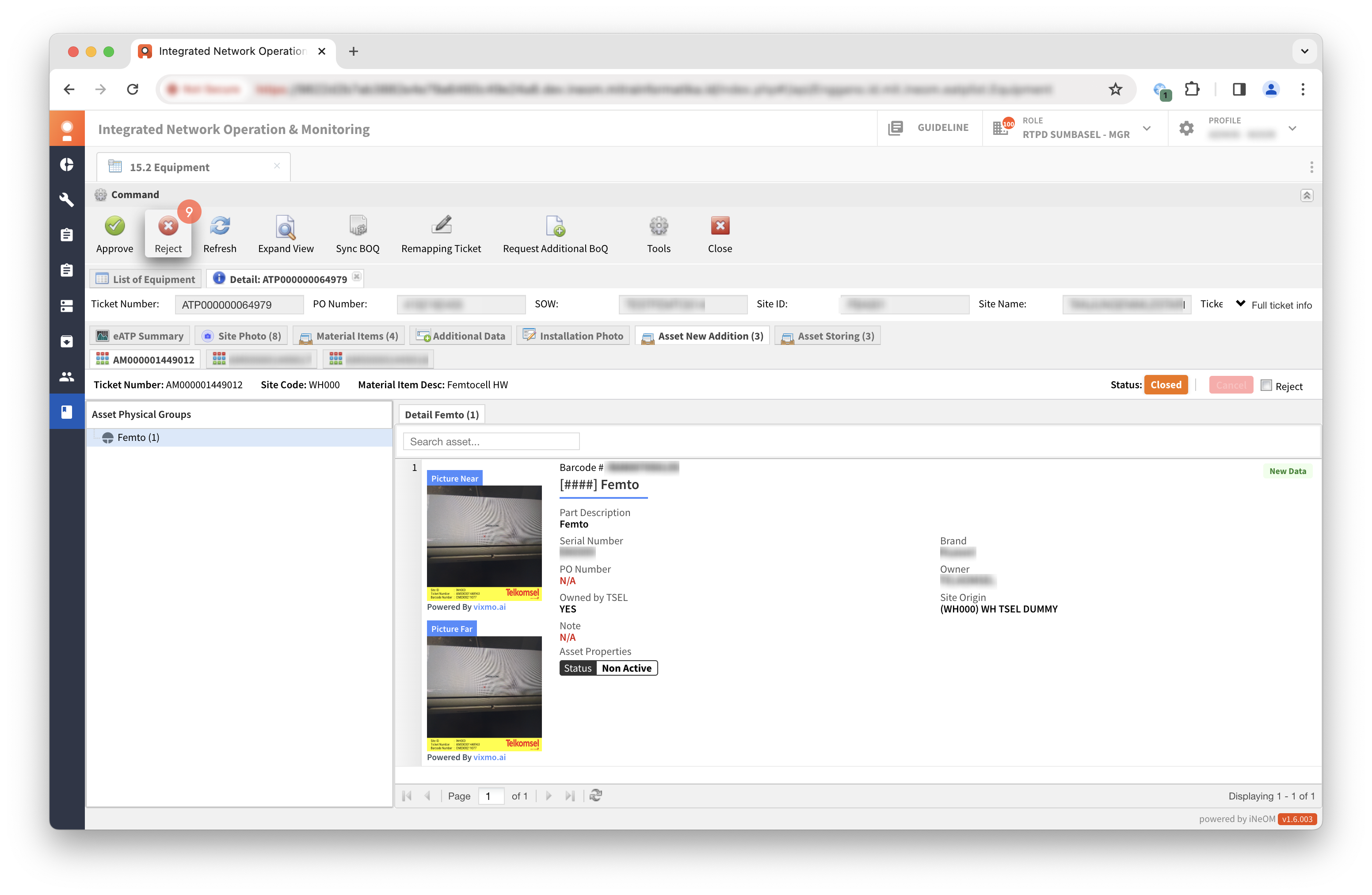This screenshot has width=1372, height=895.
Task: Go to the last page of assets
Action: coord(570,796)
